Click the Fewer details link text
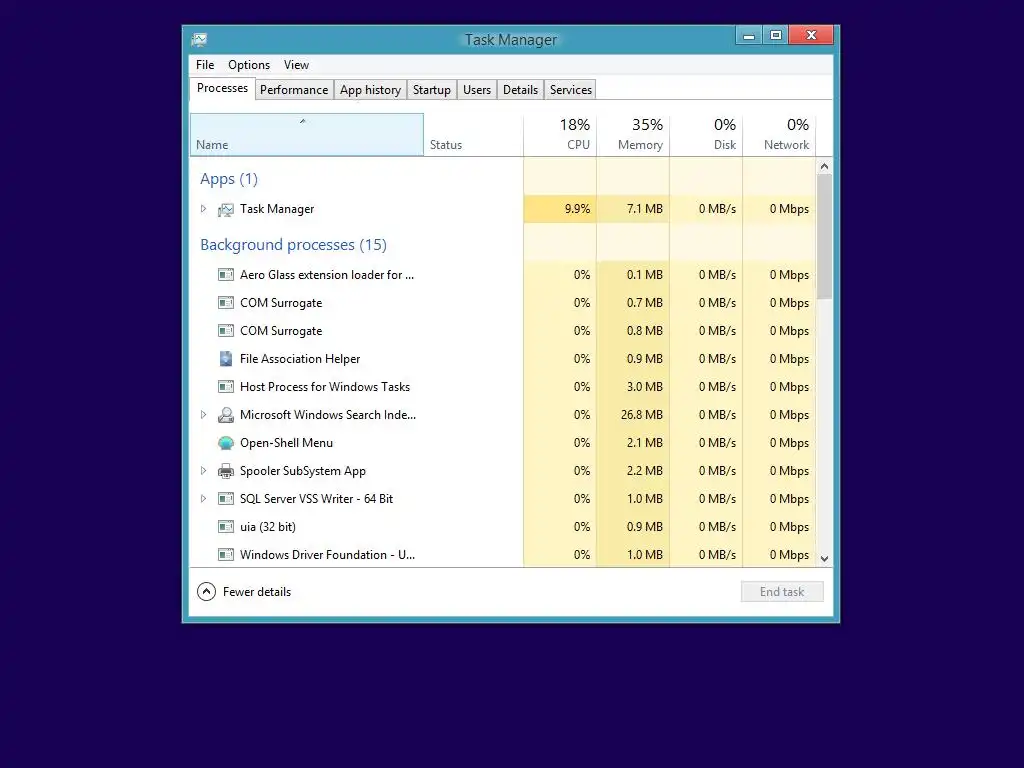This screenshot has width=1024, height=768. [x=257, y=592]
